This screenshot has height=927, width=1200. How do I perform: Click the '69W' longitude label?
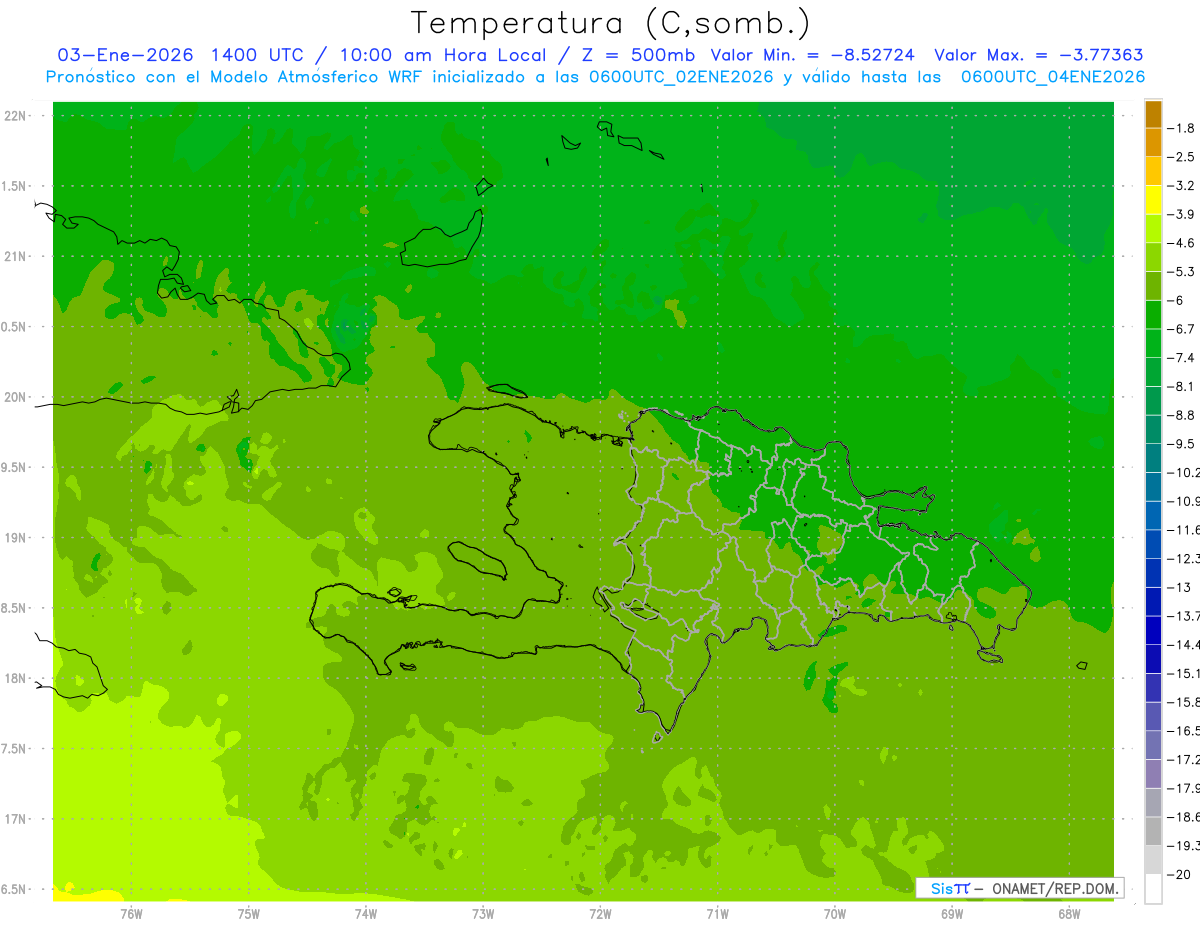952,913
